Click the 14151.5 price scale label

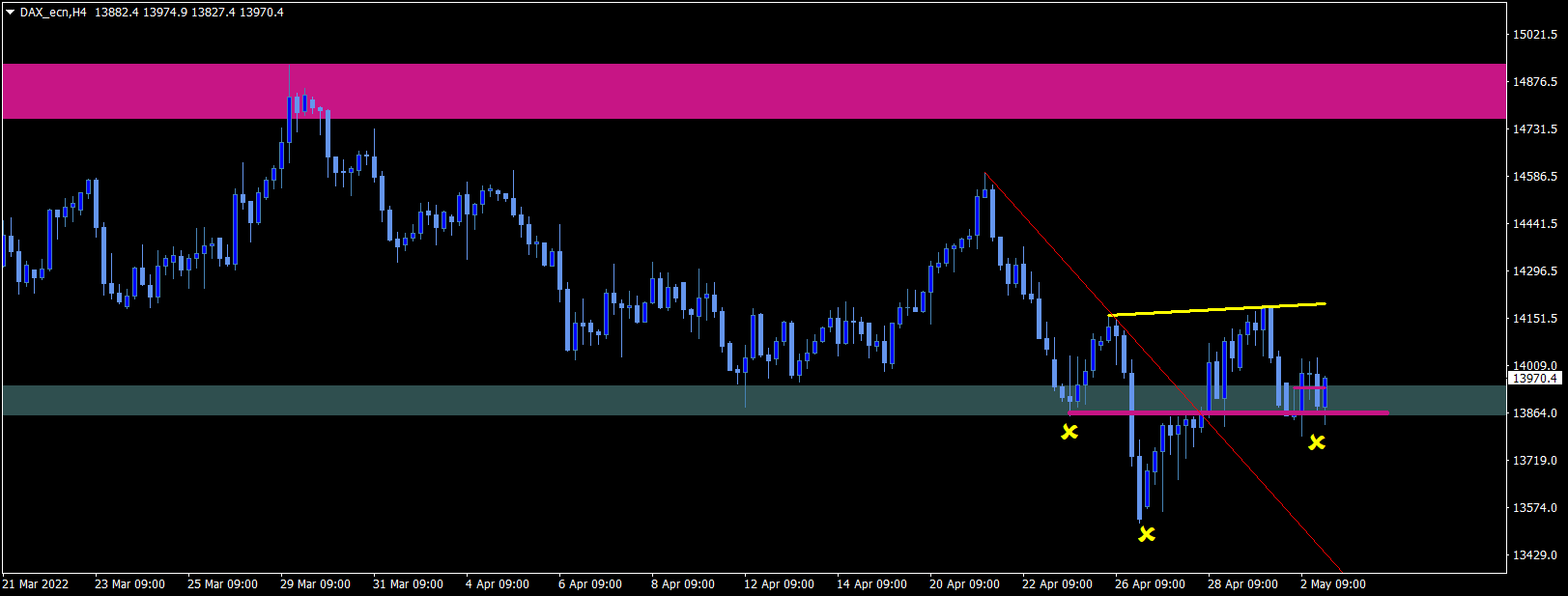point(1535,319)
